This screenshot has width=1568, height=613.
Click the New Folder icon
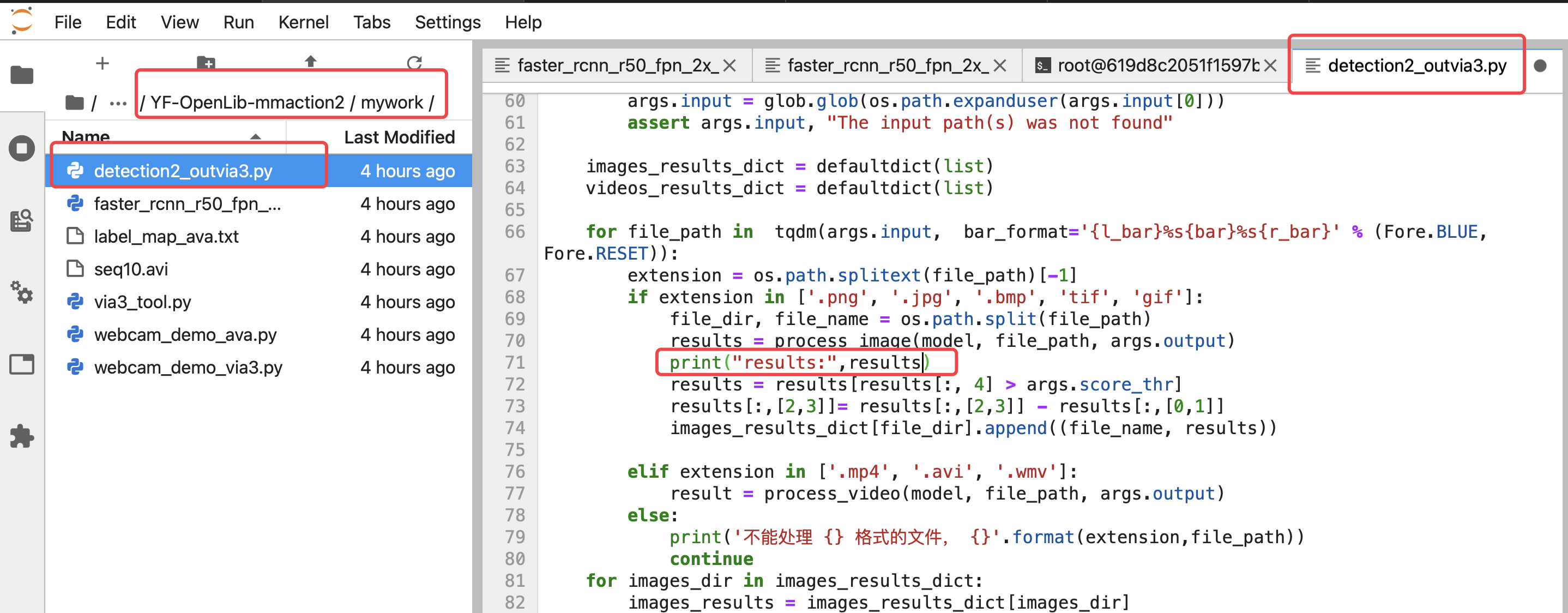(206, 63)
